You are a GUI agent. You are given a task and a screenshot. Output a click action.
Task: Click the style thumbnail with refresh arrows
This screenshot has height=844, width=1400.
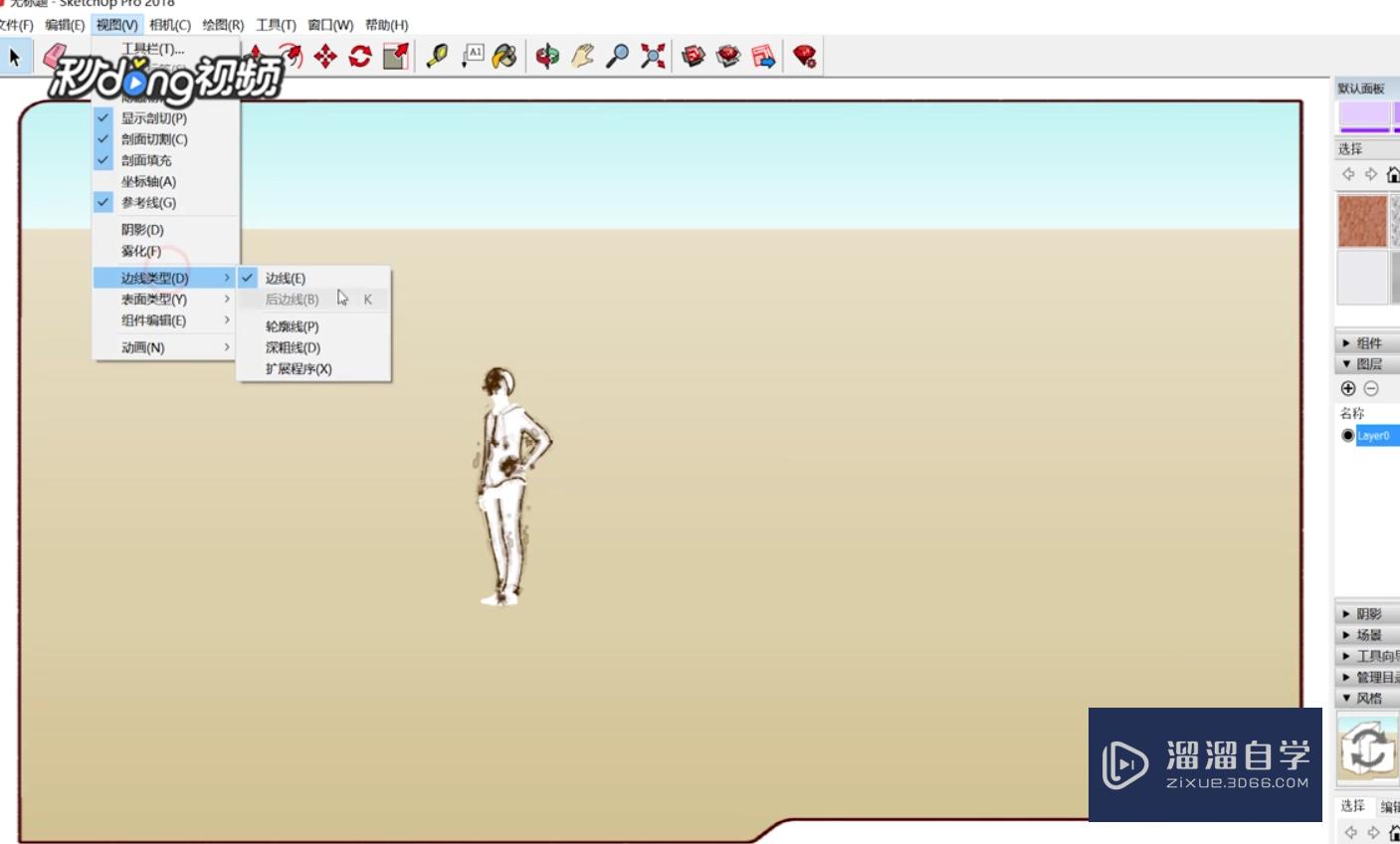pyautogui.click(x=1368, y=747)
